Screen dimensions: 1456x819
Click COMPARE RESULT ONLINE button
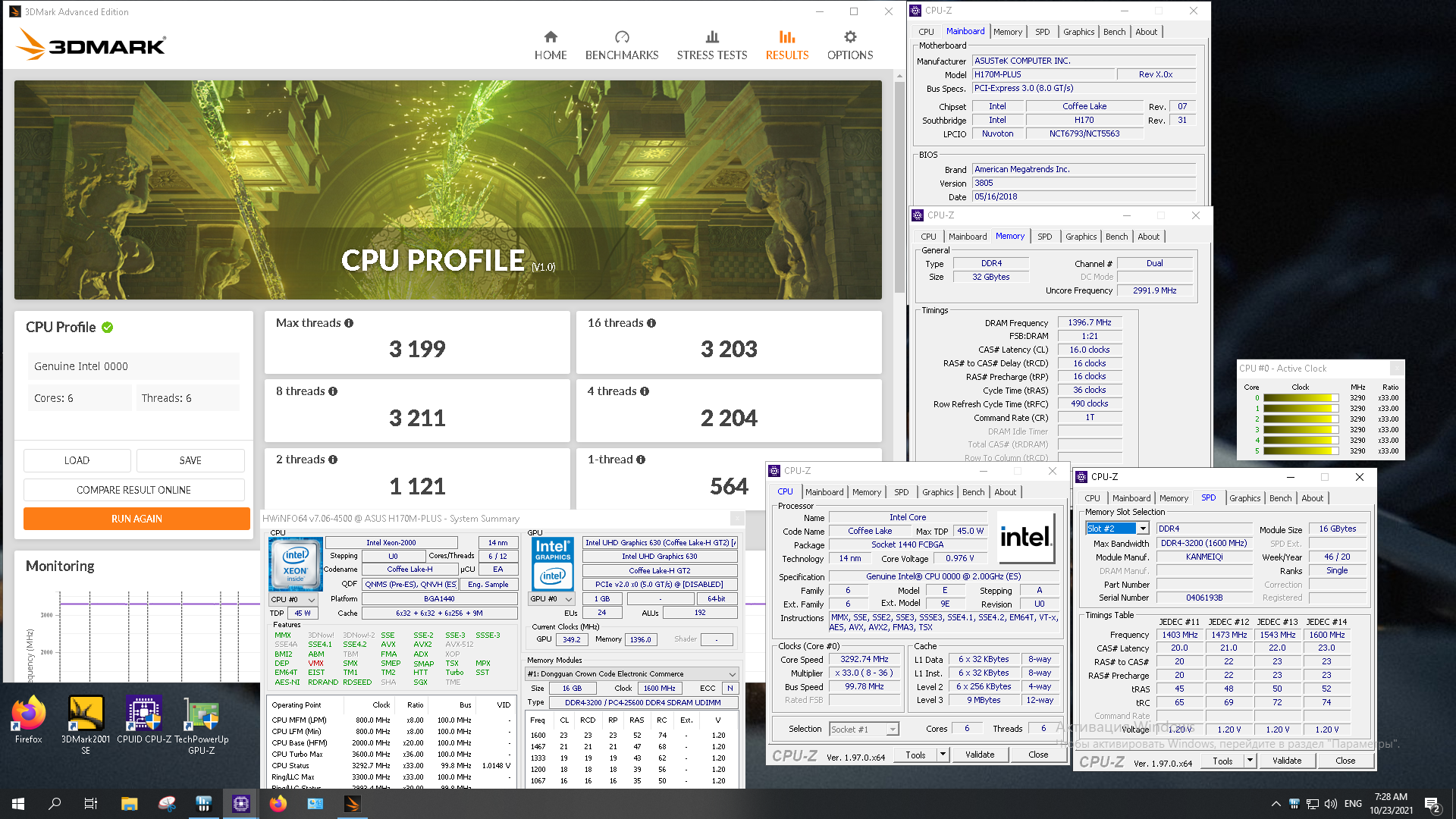(133, 490)
